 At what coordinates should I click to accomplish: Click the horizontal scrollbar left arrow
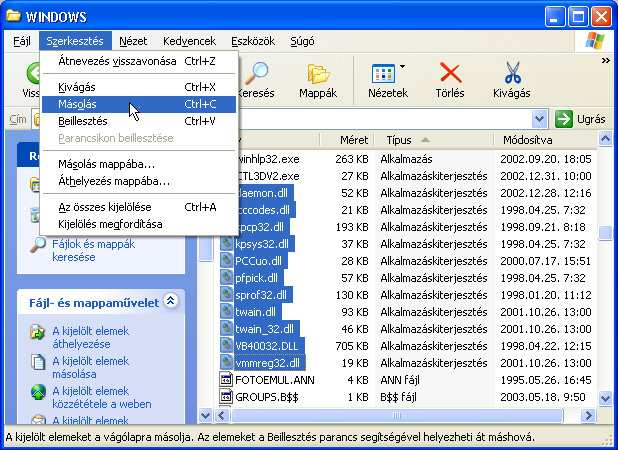click(222, 415)
